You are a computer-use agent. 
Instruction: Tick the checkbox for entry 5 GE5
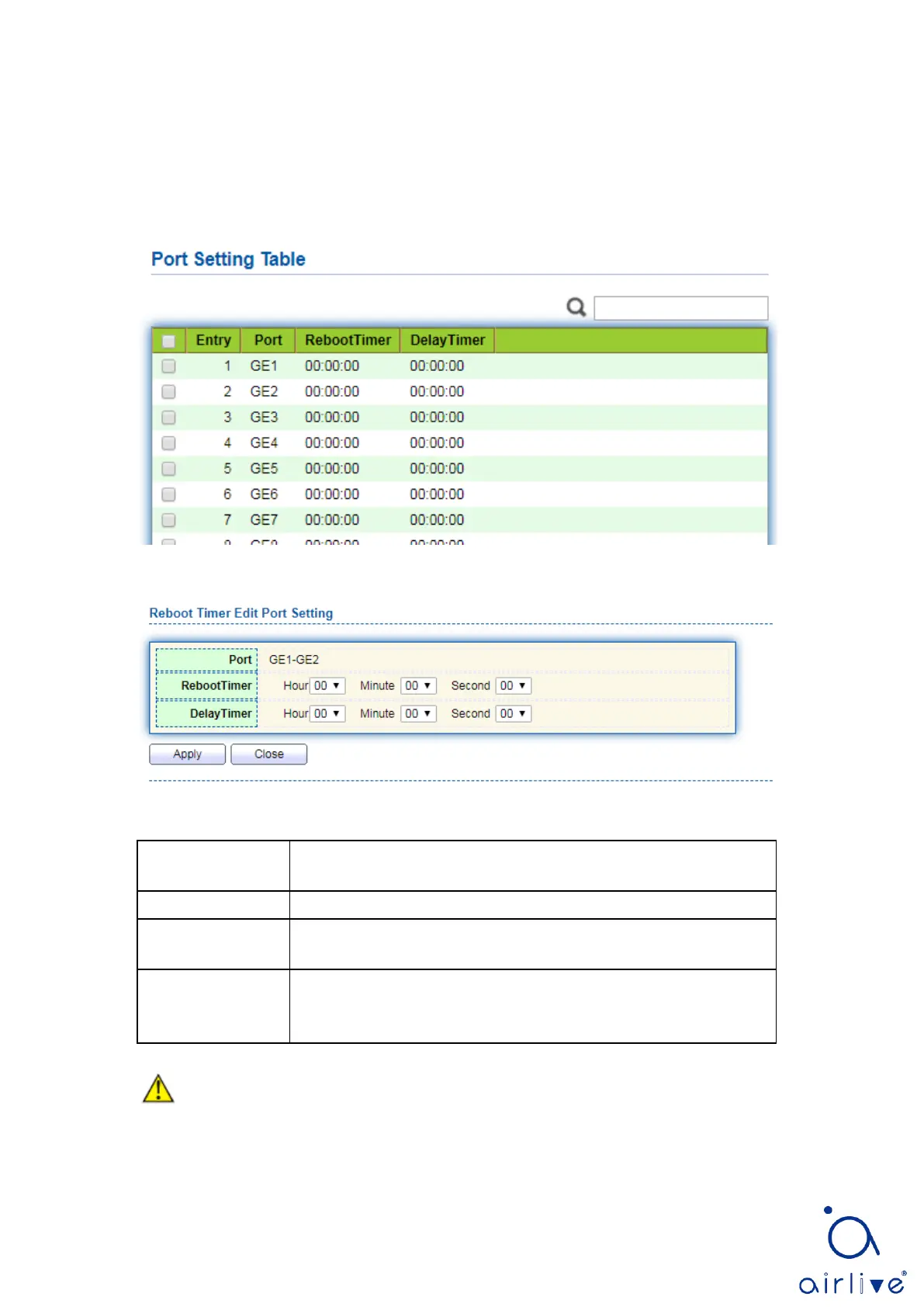[168, 469]
